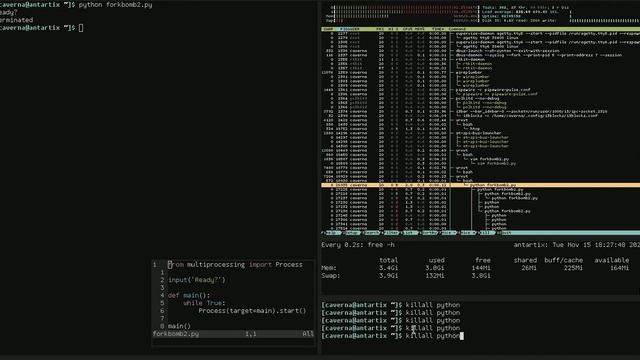Click the 'def main():' line in vim
Viewport: 640px width, 360px height.
pyautogui.click(x=189, y=296)
